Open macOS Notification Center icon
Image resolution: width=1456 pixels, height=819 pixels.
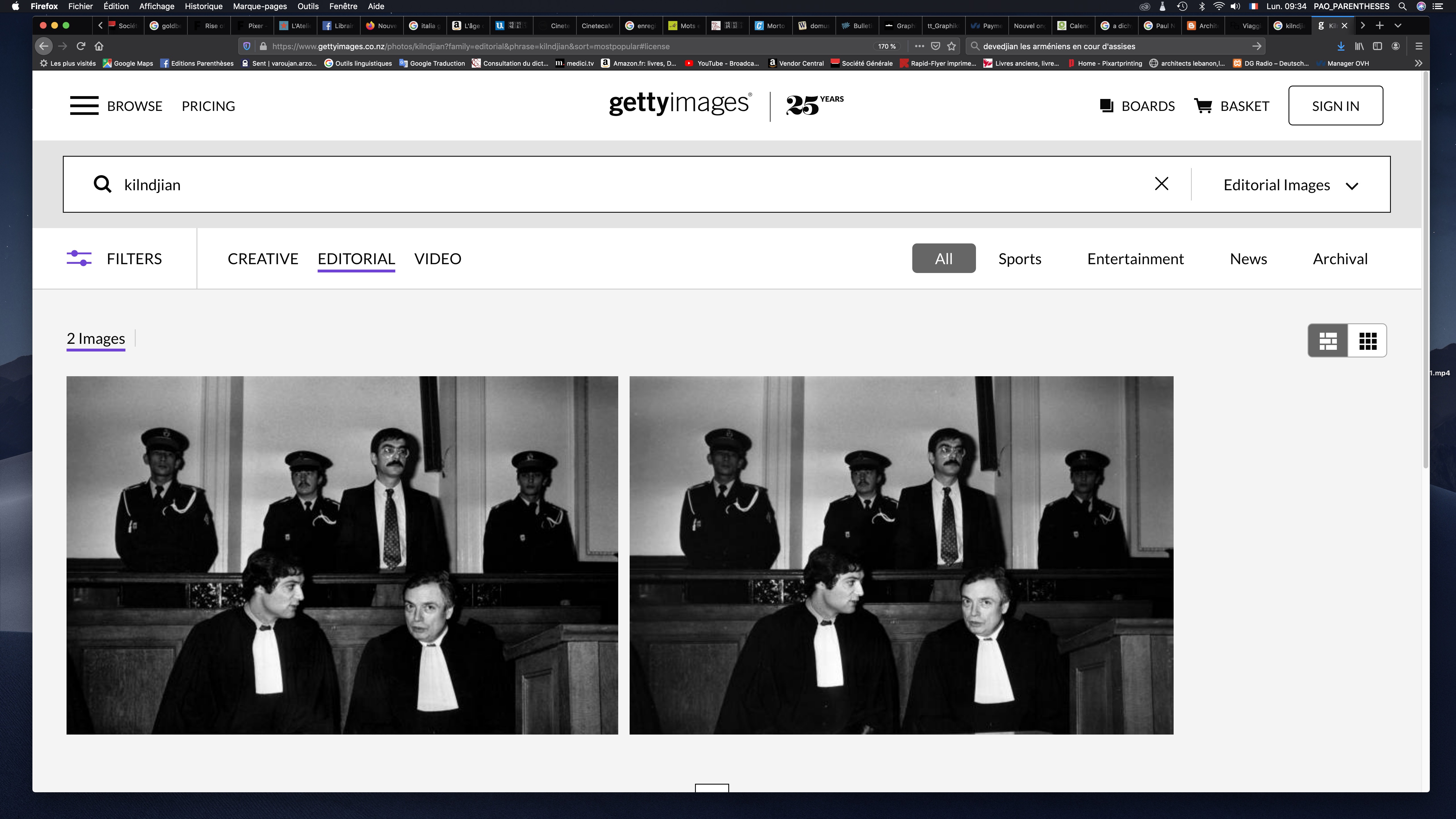[x=1438, y=6]
